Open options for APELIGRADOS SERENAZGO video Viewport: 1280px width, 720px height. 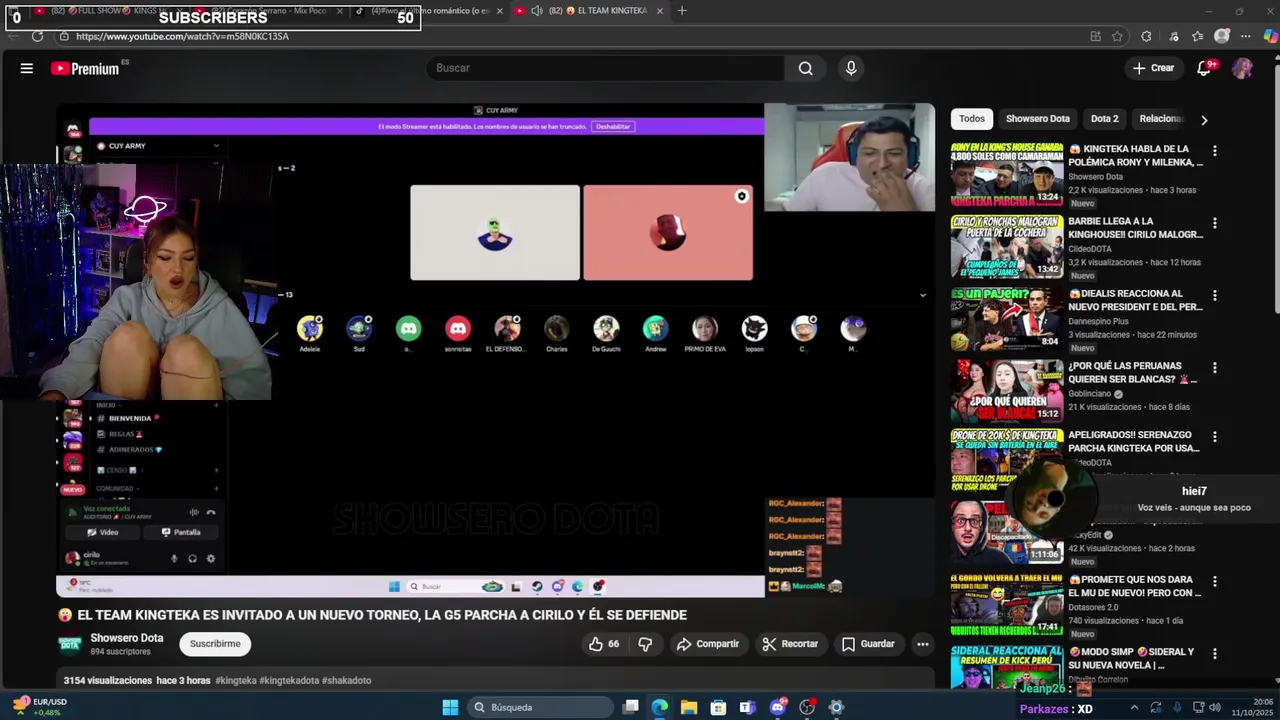(1214, 437)
